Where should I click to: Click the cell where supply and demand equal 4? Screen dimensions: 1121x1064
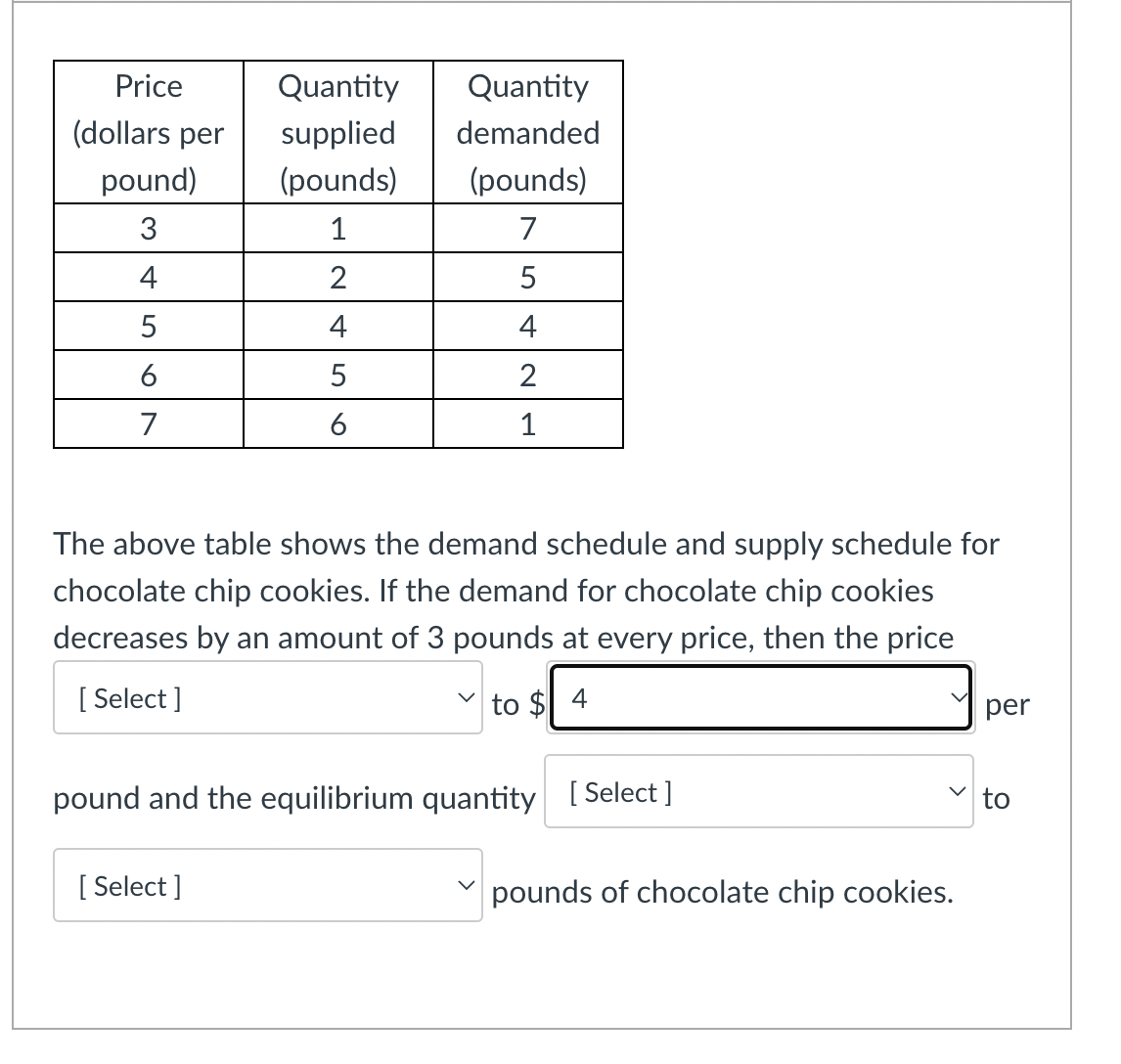[528, 326]
